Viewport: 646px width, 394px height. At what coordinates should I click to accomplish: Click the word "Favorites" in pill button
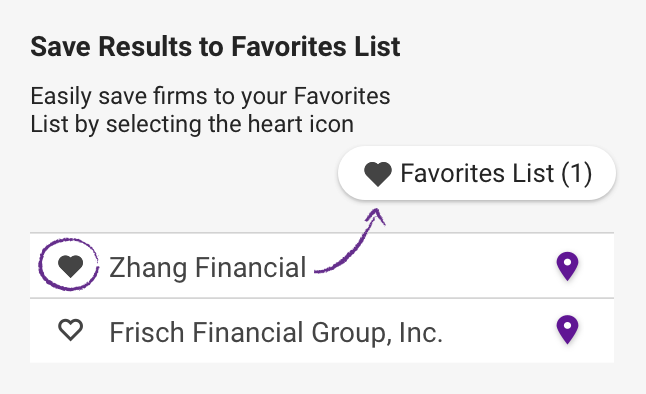pos(453,173)
